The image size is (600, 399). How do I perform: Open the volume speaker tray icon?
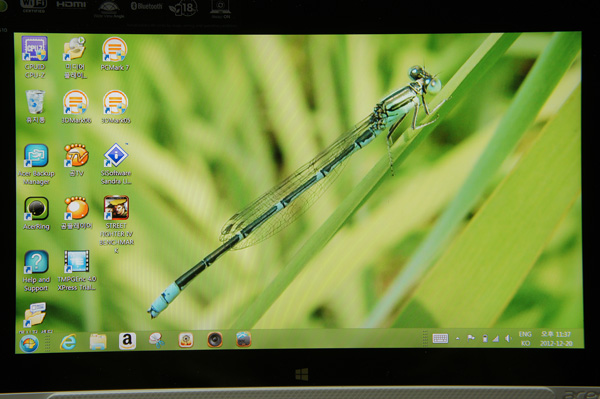[x=508, y=338]
